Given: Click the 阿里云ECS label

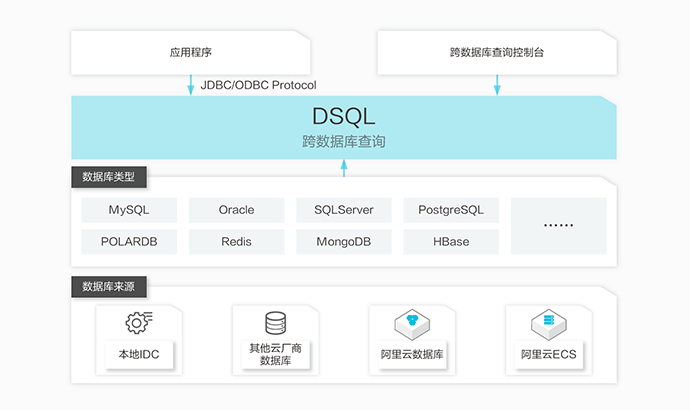Looking at the screenshot, I should pos(549,354).
